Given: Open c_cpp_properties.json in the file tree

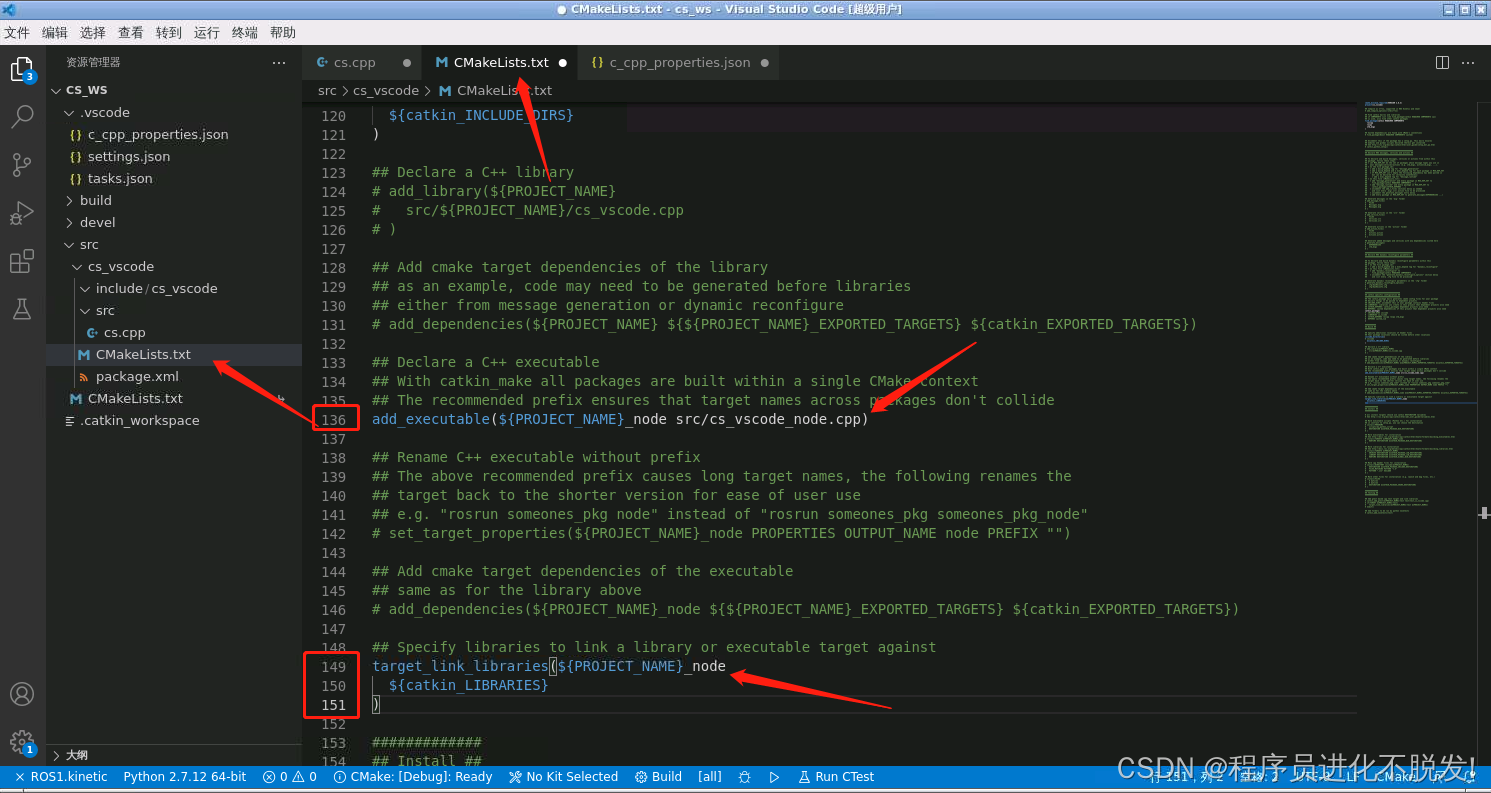Looking at the screenshot, I should point(174,134).
